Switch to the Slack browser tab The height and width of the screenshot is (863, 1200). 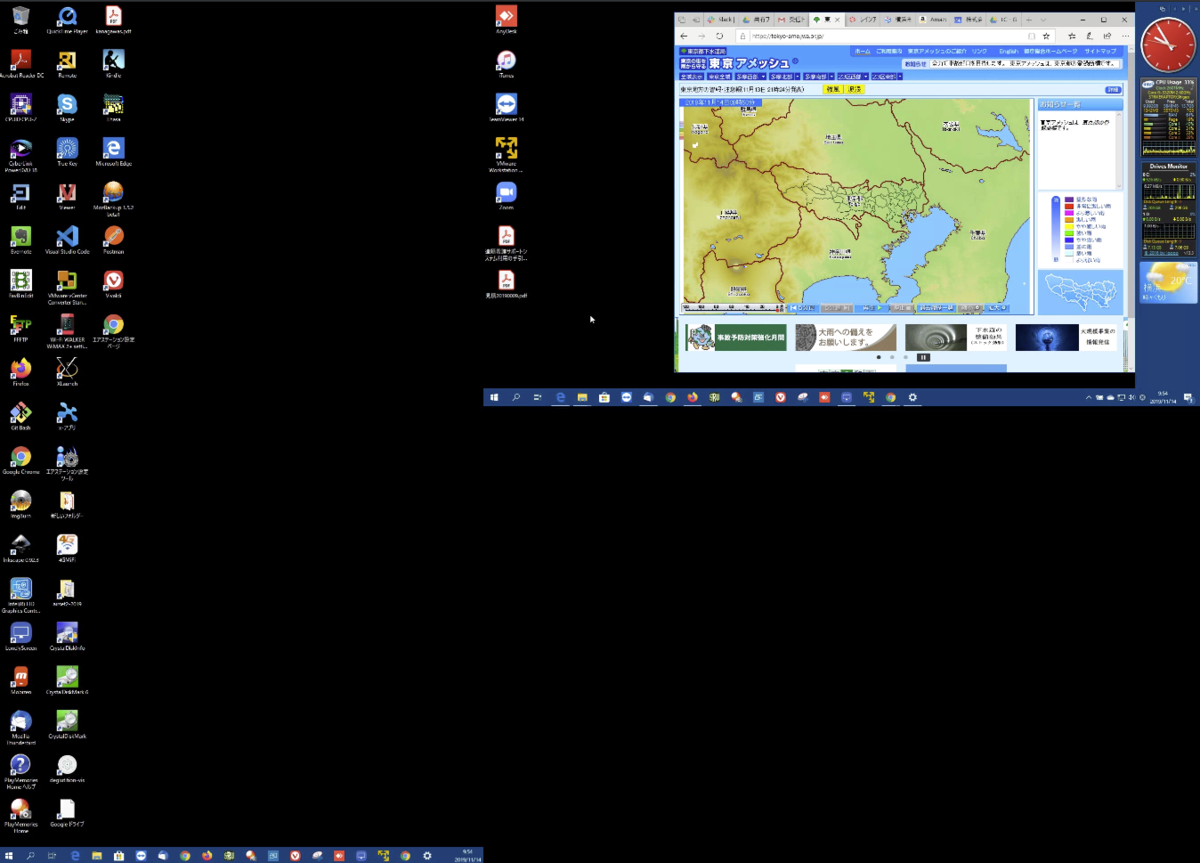(721, 20)
